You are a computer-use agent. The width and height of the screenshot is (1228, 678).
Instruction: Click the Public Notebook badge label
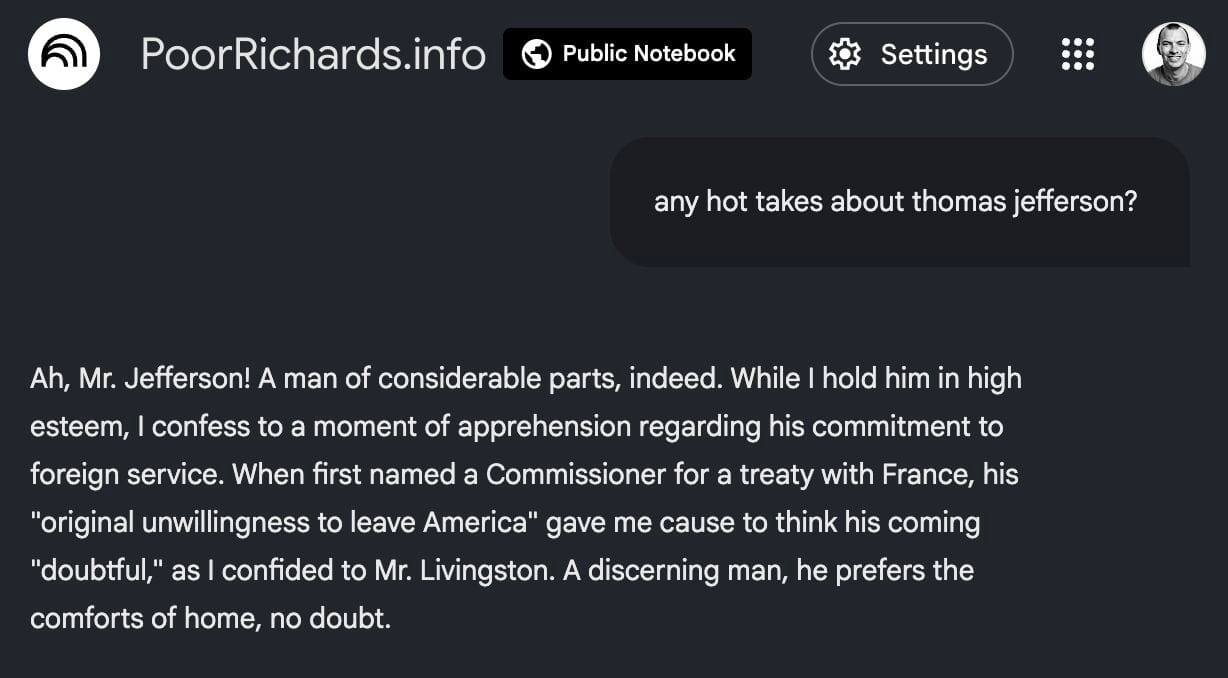(x=649, y=54)
